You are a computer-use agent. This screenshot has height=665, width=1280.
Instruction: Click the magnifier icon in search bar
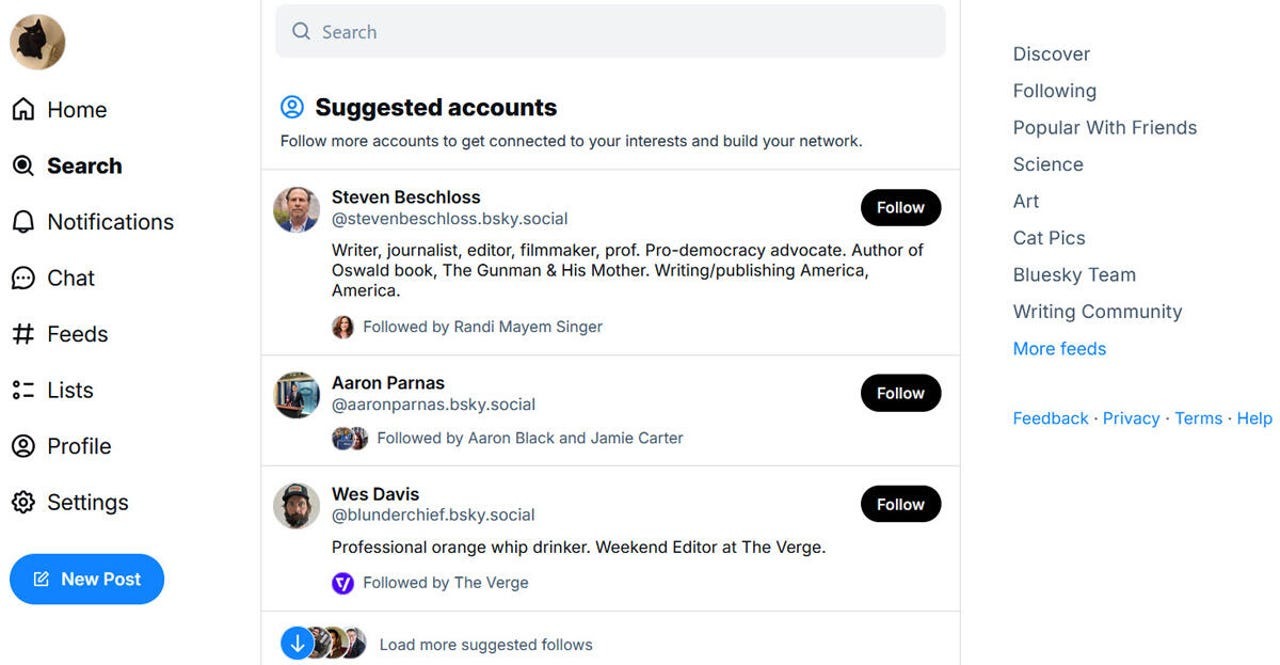click(x=301, y=32)
